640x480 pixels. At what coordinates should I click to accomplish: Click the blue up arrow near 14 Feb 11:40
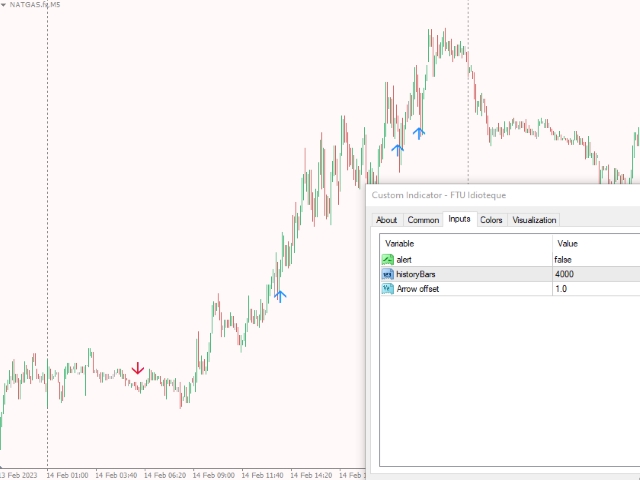(280, 296)
